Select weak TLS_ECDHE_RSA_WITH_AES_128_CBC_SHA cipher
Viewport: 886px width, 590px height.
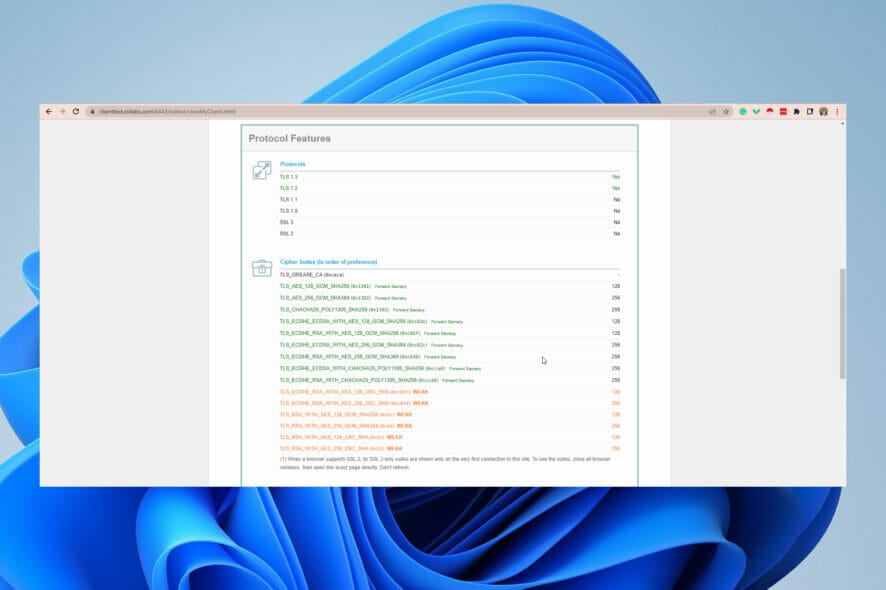coord(450,392)
